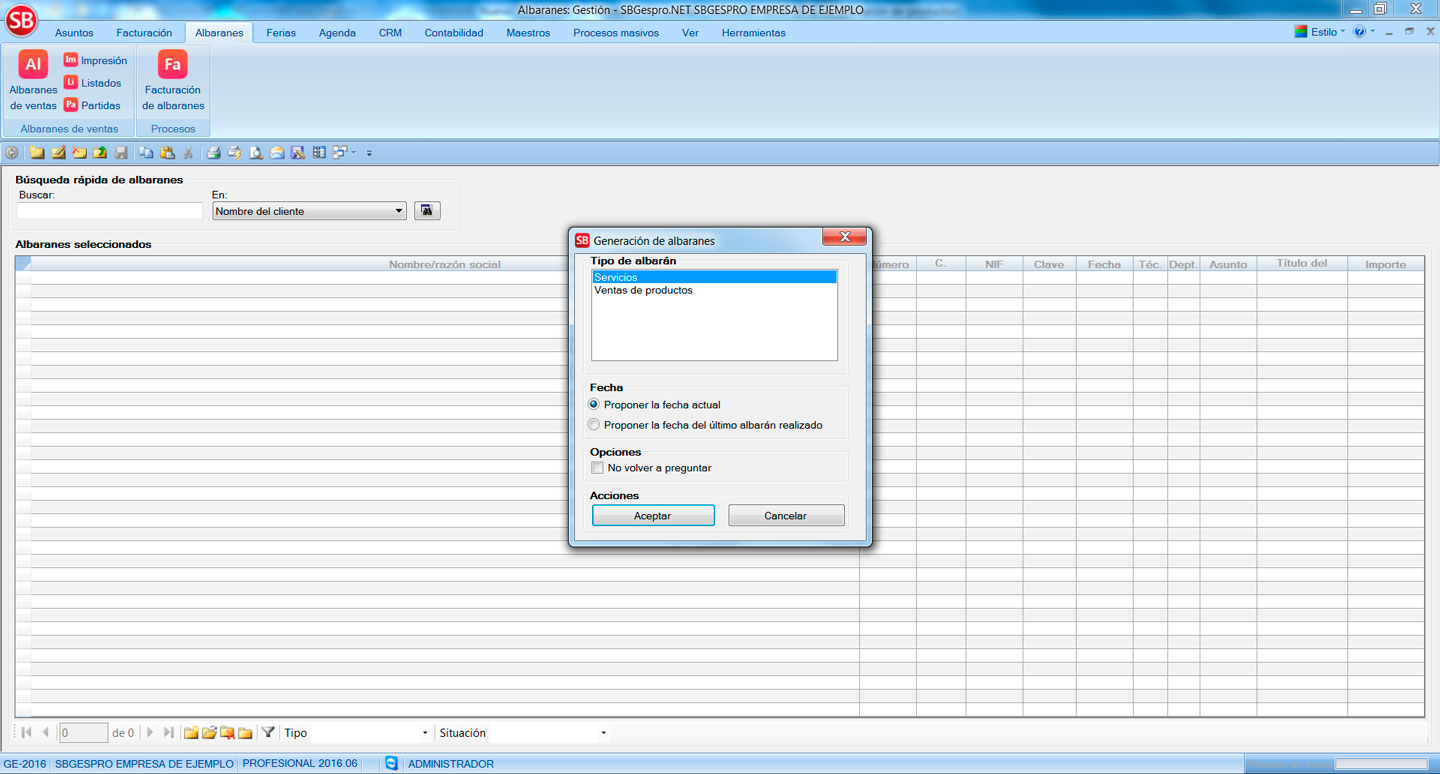Open the Contabilidad tab
This screenshot has width=1440, height=774.
coord(453,33)
